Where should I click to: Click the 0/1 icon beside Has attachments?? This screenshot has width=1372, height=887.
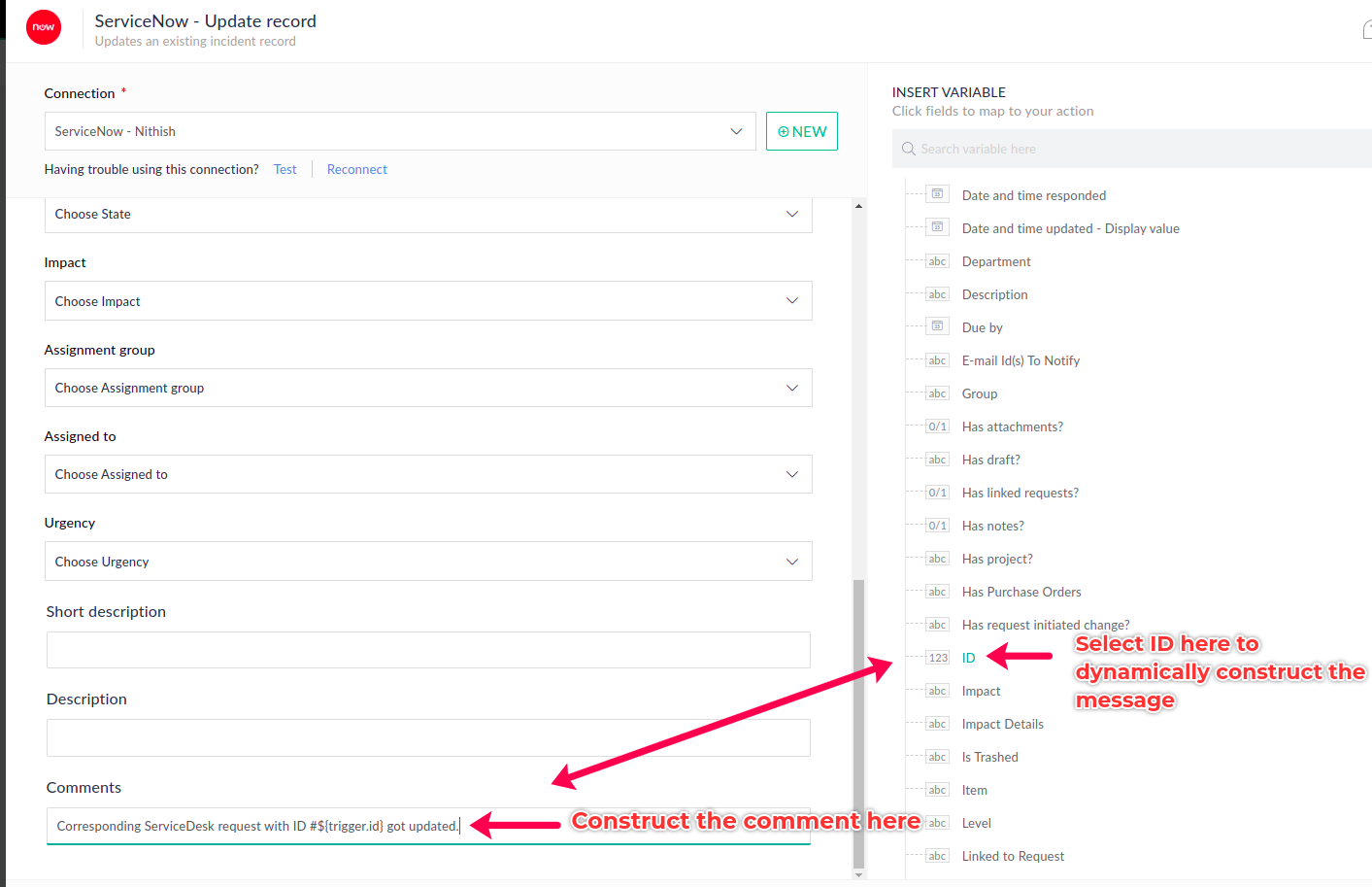pos(937,426)
